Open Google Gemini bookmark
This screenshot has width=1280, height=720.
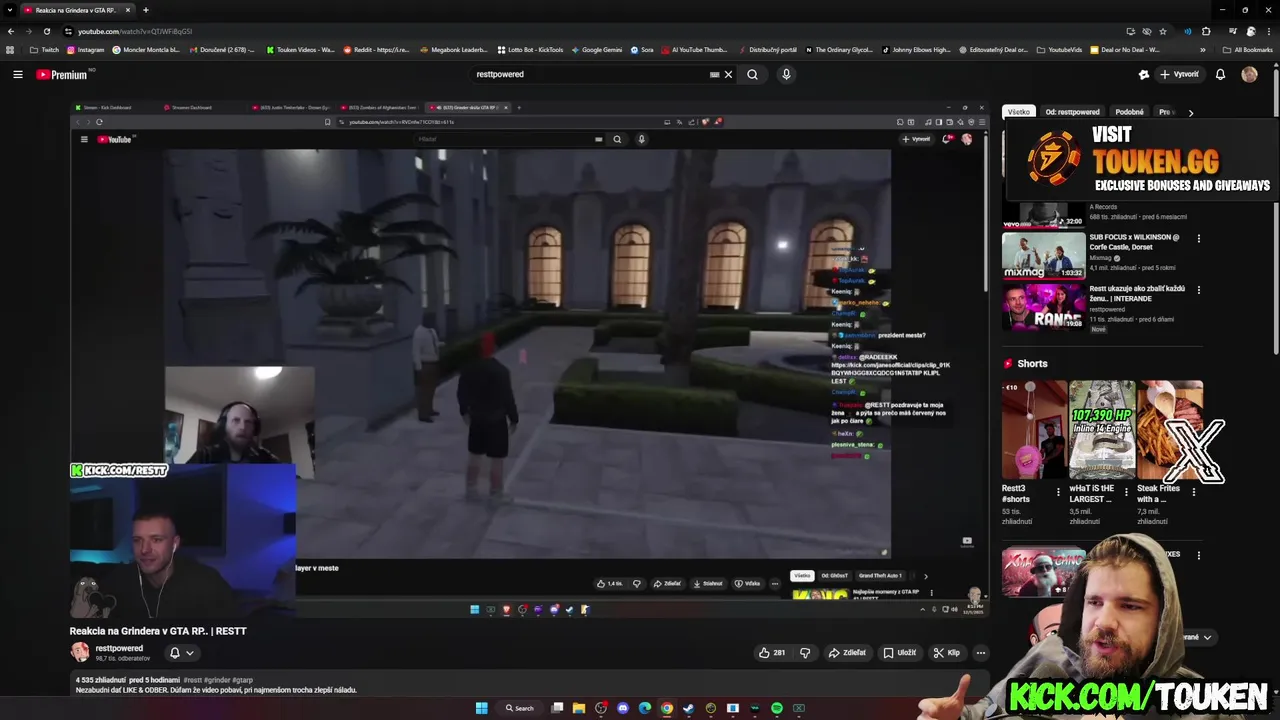(597, 49)
